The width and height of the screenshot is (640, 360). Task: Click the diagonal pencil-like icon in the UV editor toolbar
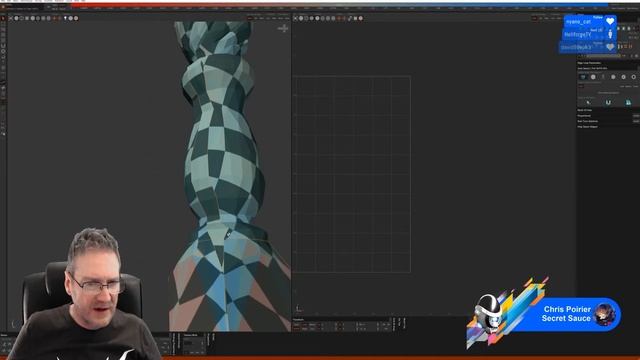(x=350, y=18)
